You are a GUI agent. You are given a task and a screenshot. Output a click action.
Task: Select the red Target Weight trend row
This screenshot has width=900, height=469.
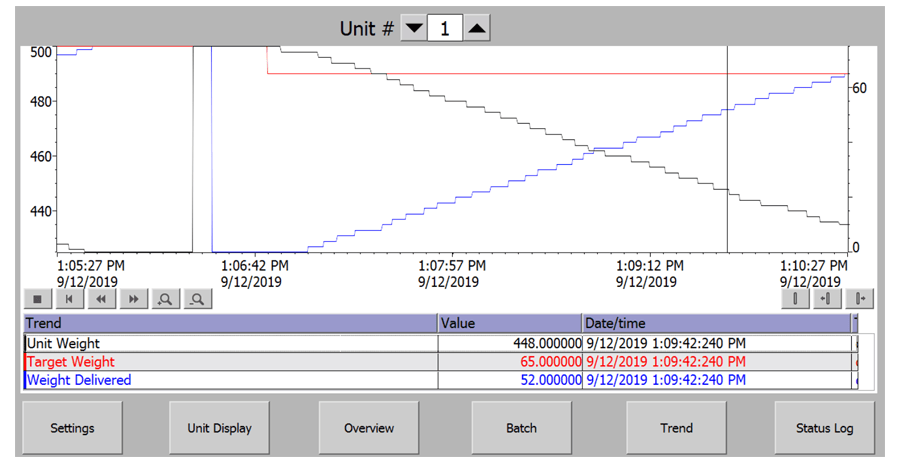230,361
